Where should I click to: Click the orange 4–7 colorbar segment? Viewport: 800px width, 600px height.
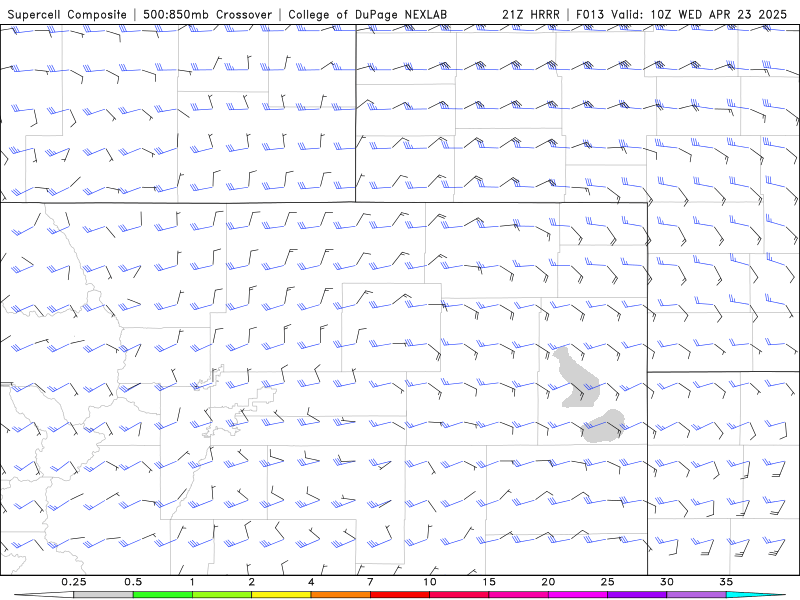[340, 595]
